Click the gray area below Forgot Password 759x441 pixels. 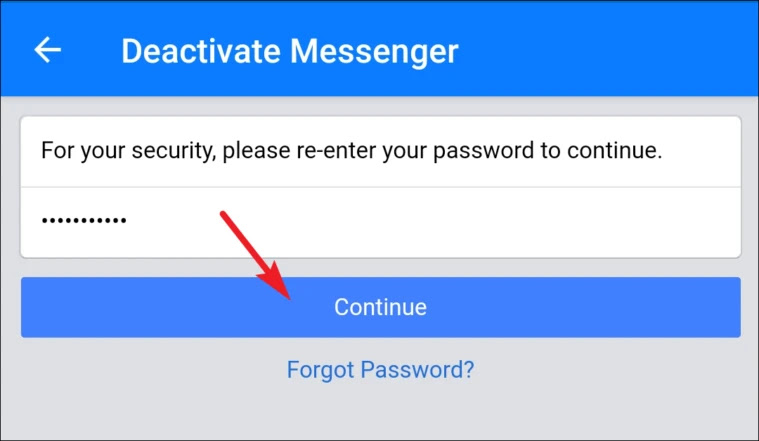point(380,411)
